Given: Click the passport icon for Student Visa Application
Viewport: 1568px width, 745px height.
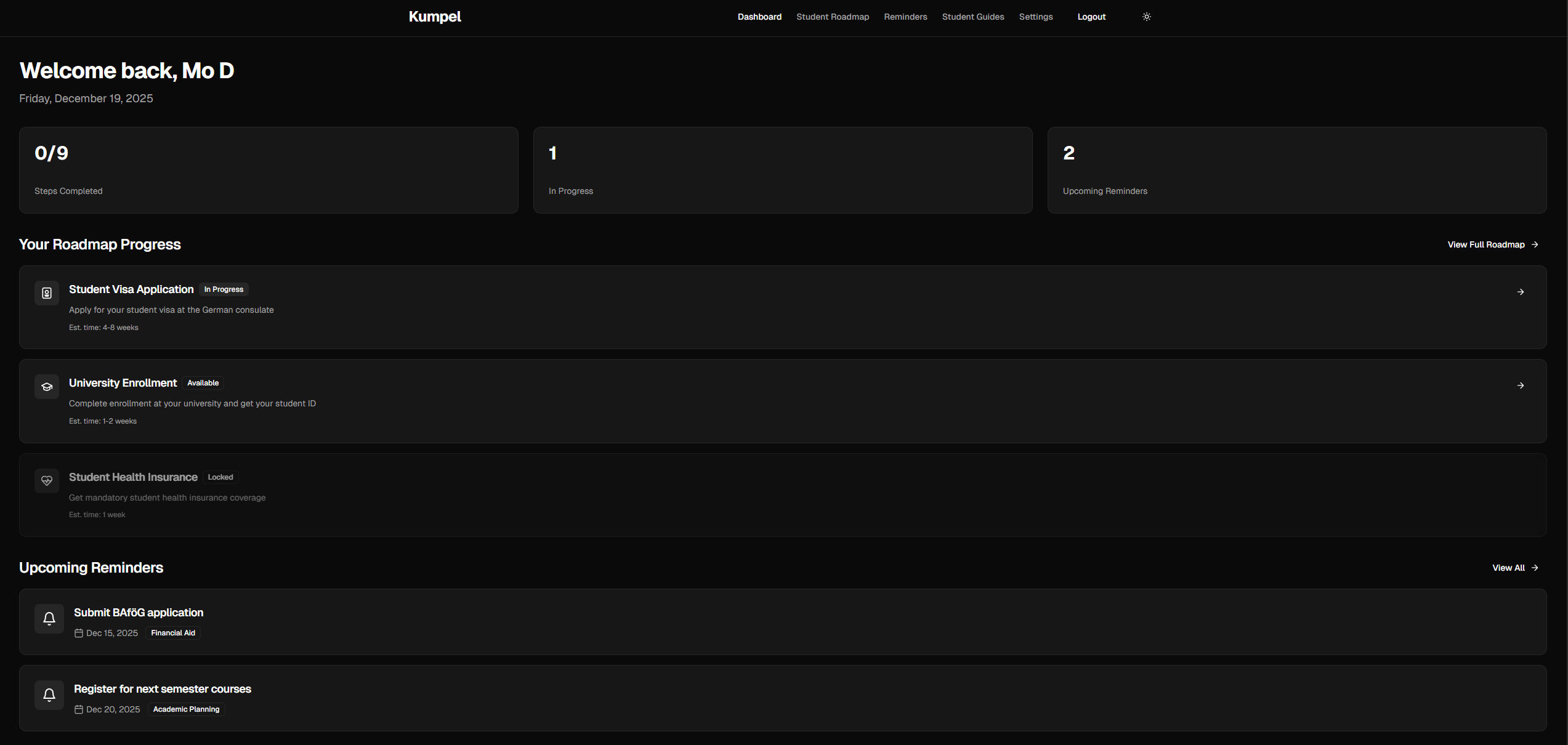Looking at the screenshot, I should coord(47,293).
